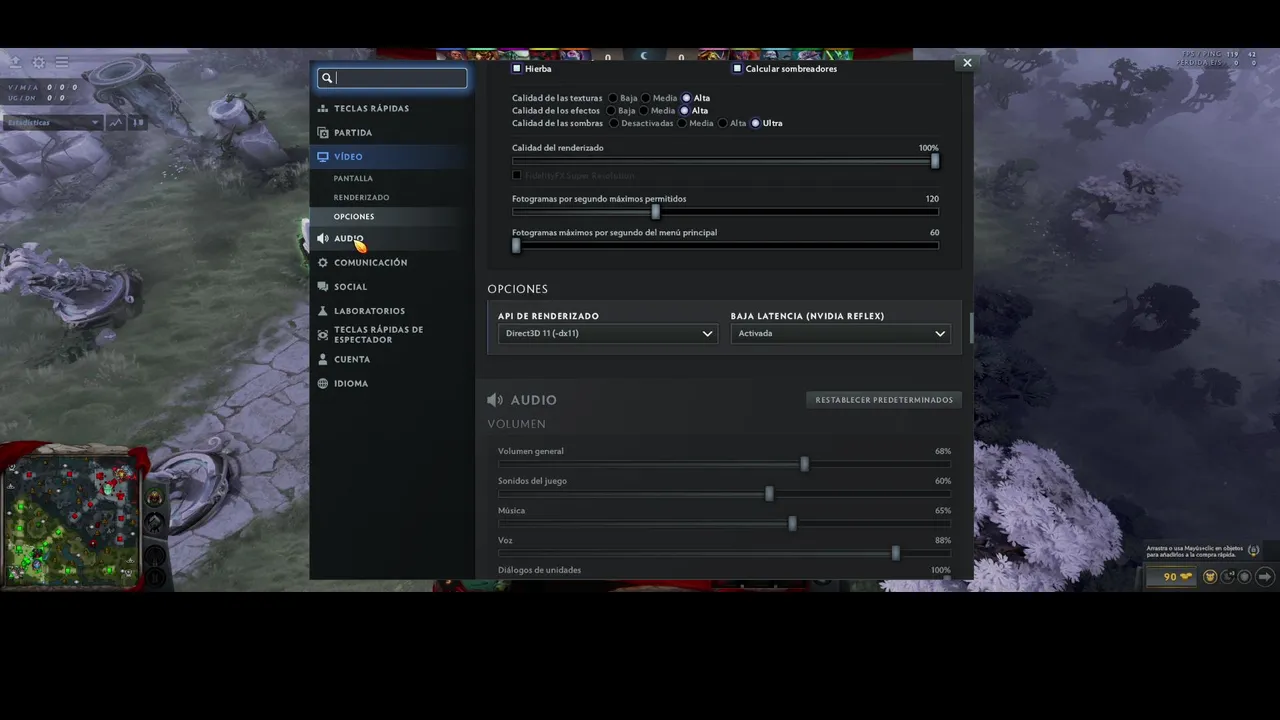Click the Vídeo monitor icon in the sidebar

click(x=323, y=157)
